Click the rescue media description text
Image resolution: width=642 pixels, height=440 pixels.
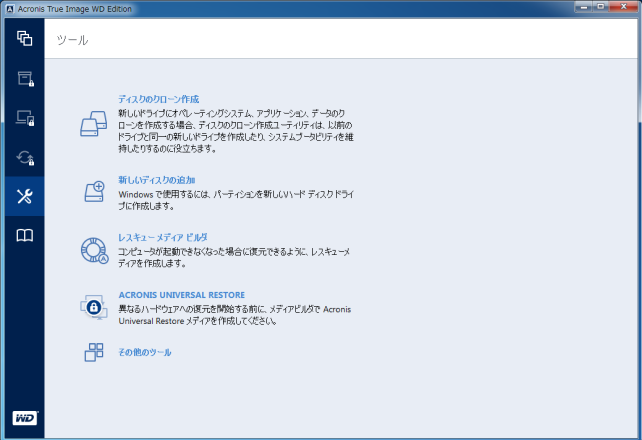tap(234, 257)
